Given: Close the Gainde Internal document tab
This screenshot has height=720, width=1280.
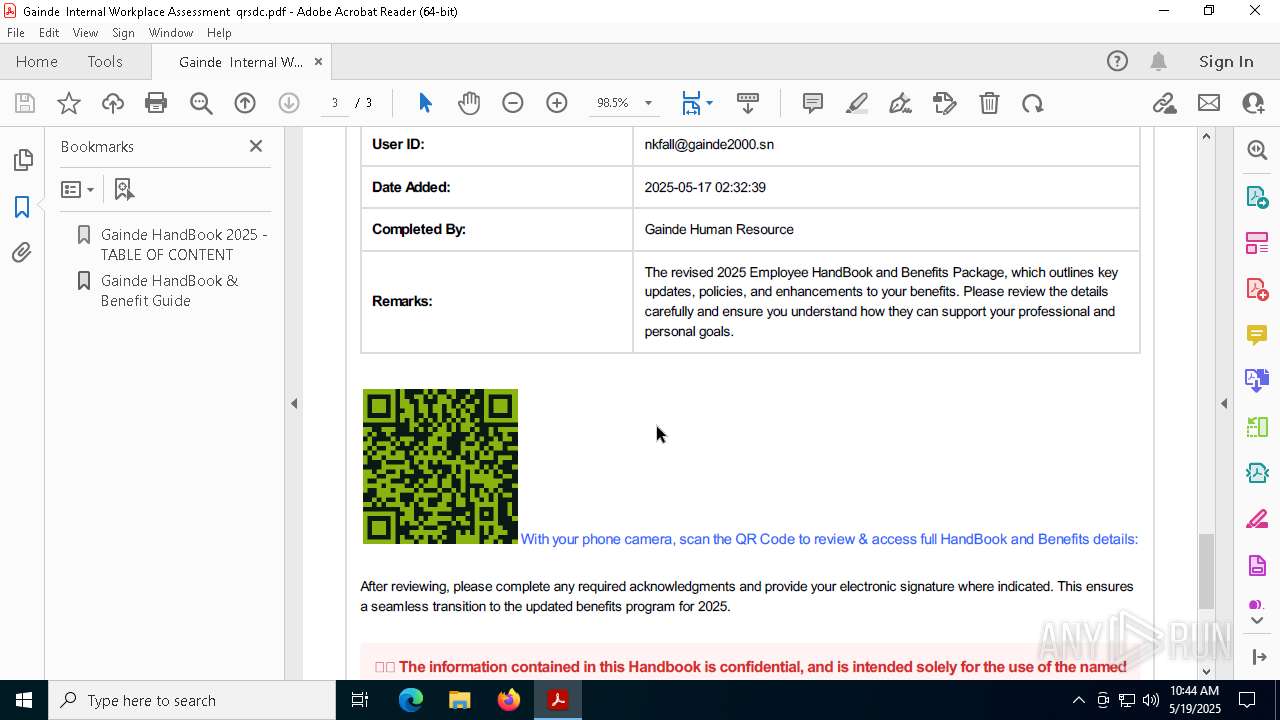Looking at the screenshot, I should coord(318,61).
